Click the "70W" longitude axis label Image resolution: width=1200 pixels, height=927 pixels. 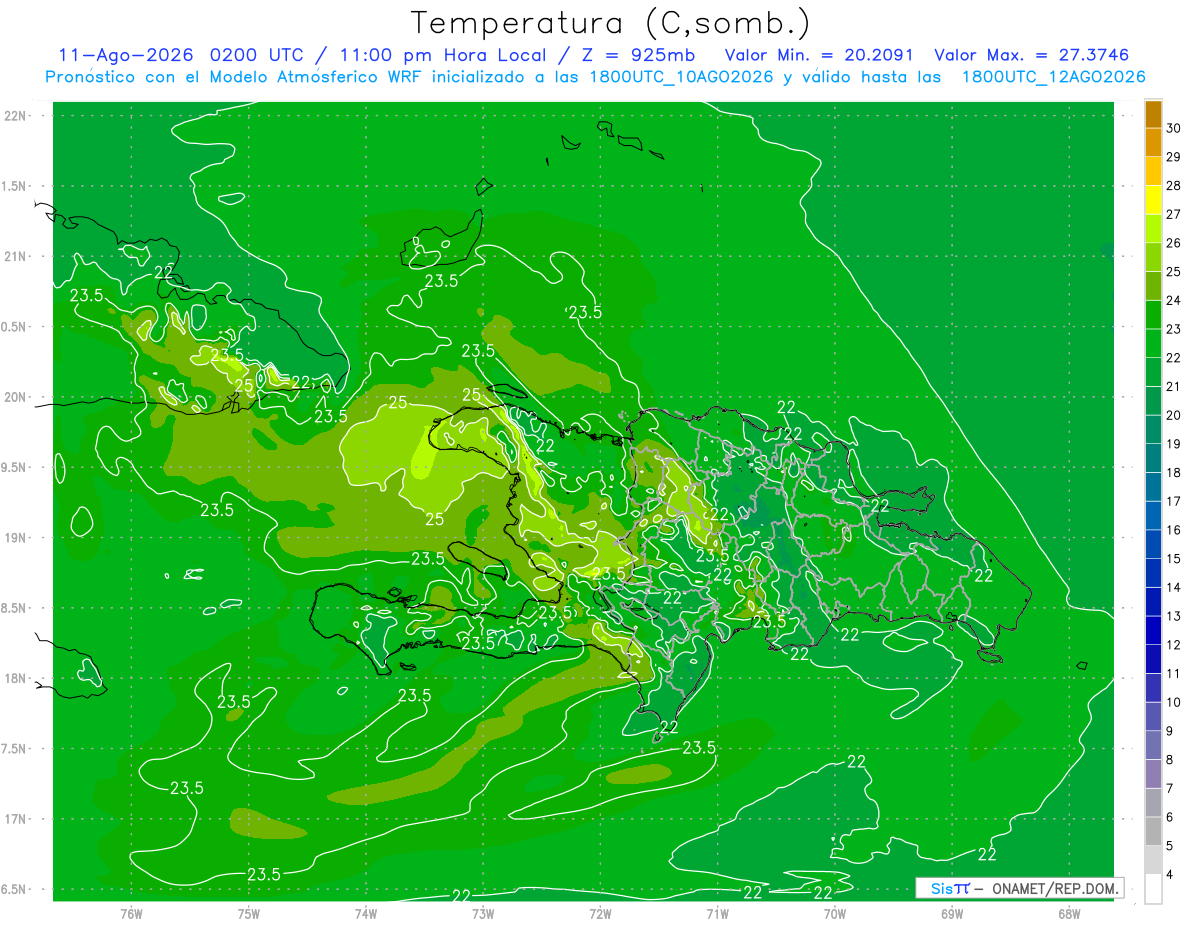[x=835, y=914]
